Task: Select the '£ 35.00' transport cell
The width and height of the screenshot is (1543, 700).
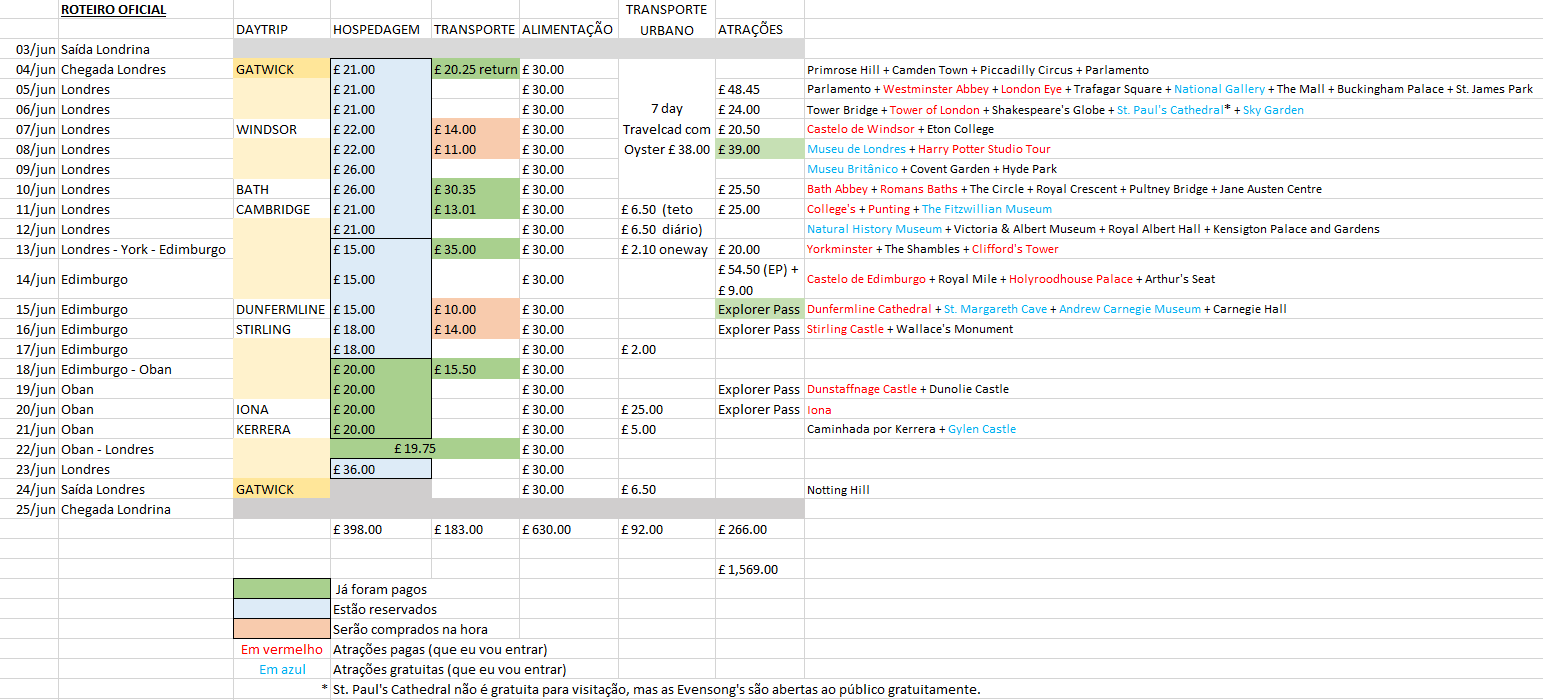Action: 476,249
